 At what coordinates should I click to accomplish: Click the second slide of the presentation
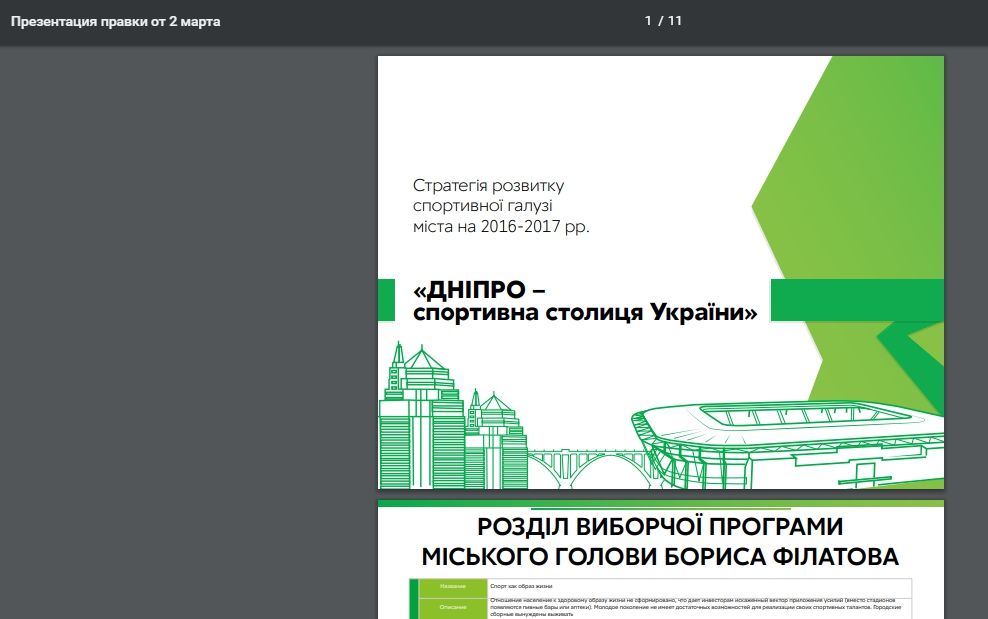point(660,560)
